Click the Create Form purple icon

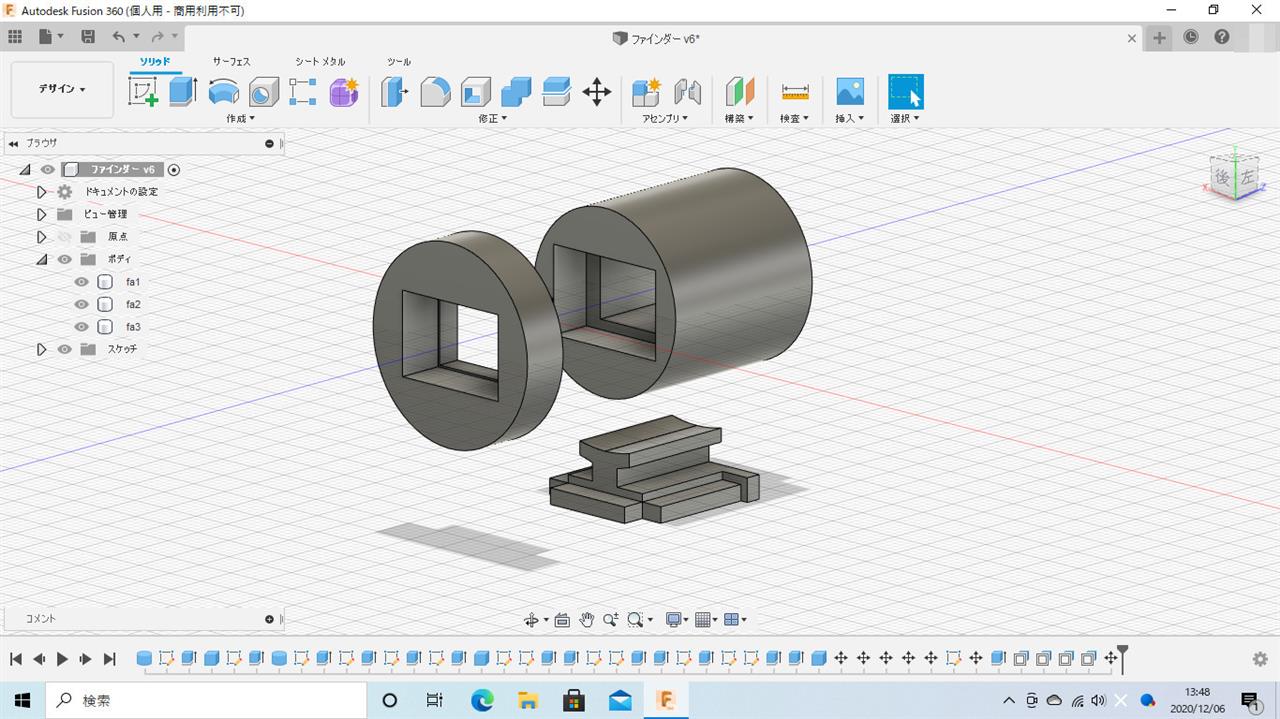click(344, 92)
